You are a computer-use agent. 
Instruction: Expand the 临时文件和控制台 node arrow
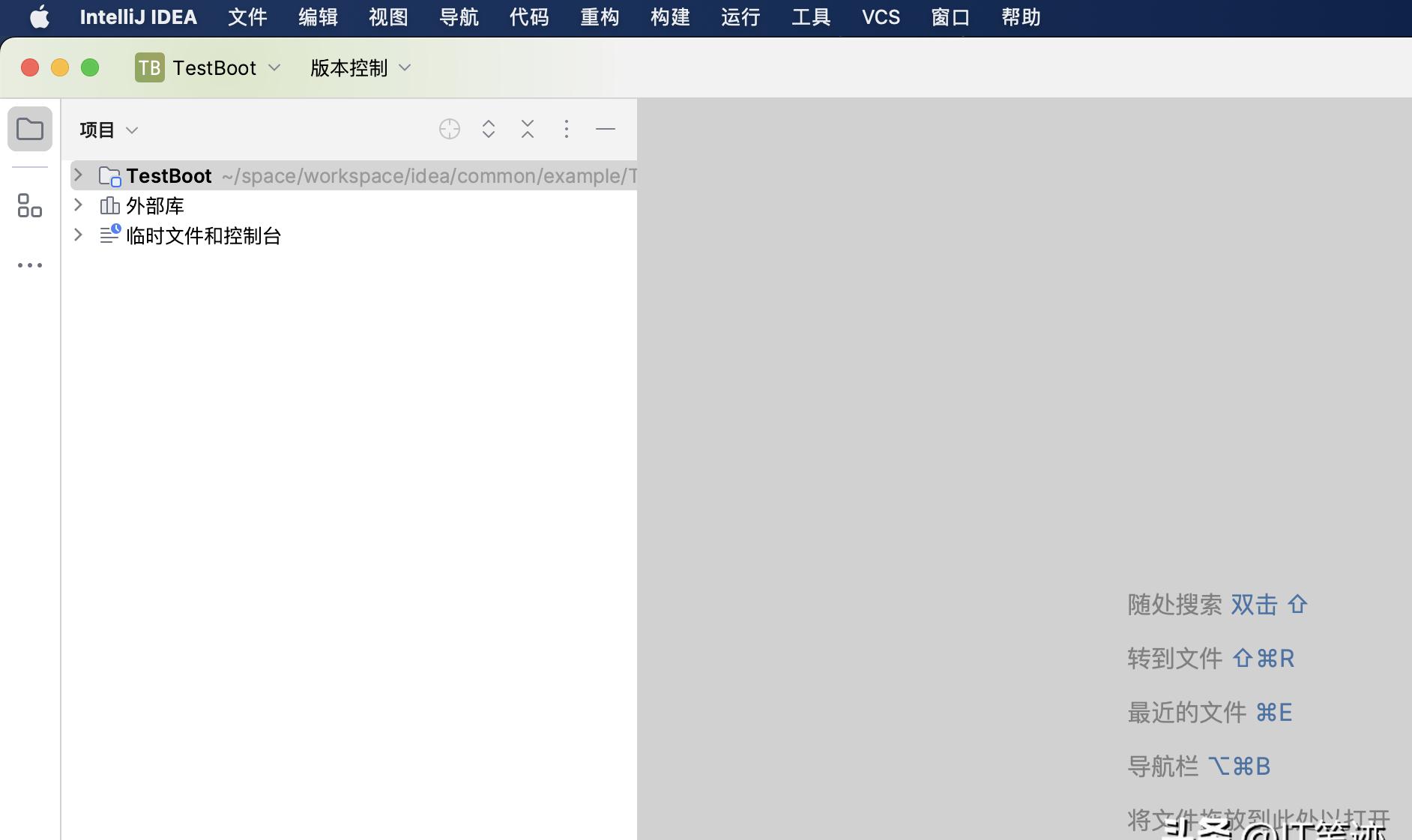pyautogui.click(x=78, y=235)
